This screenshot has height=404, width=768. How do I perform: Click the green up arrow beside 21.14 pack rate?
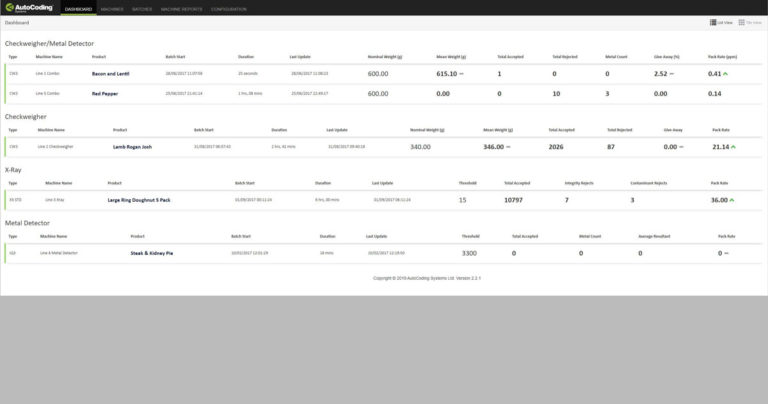[x=732, y=147]
